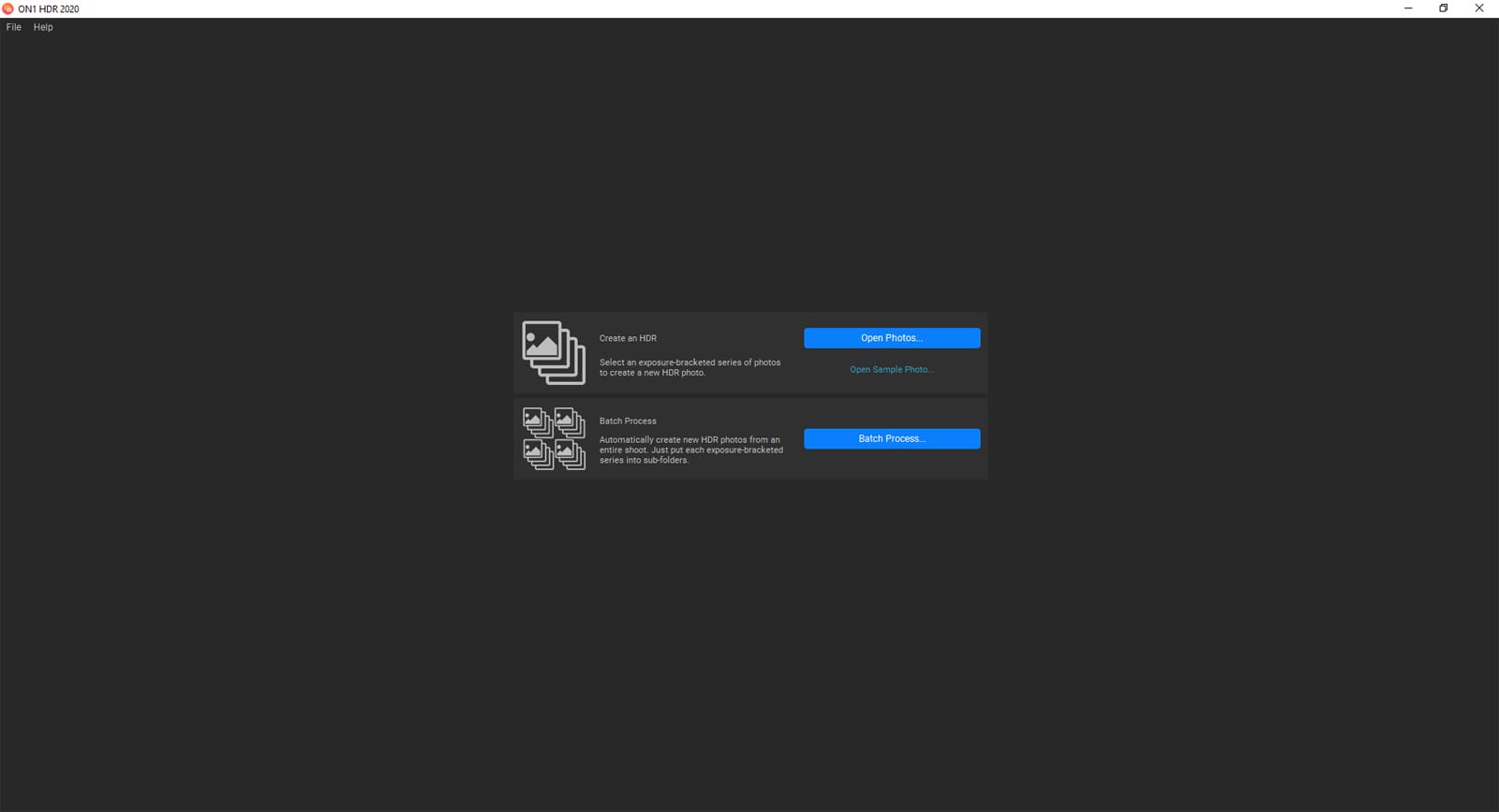Click the 'Automatically create new HDR photos' description

[x=691, y=450]
